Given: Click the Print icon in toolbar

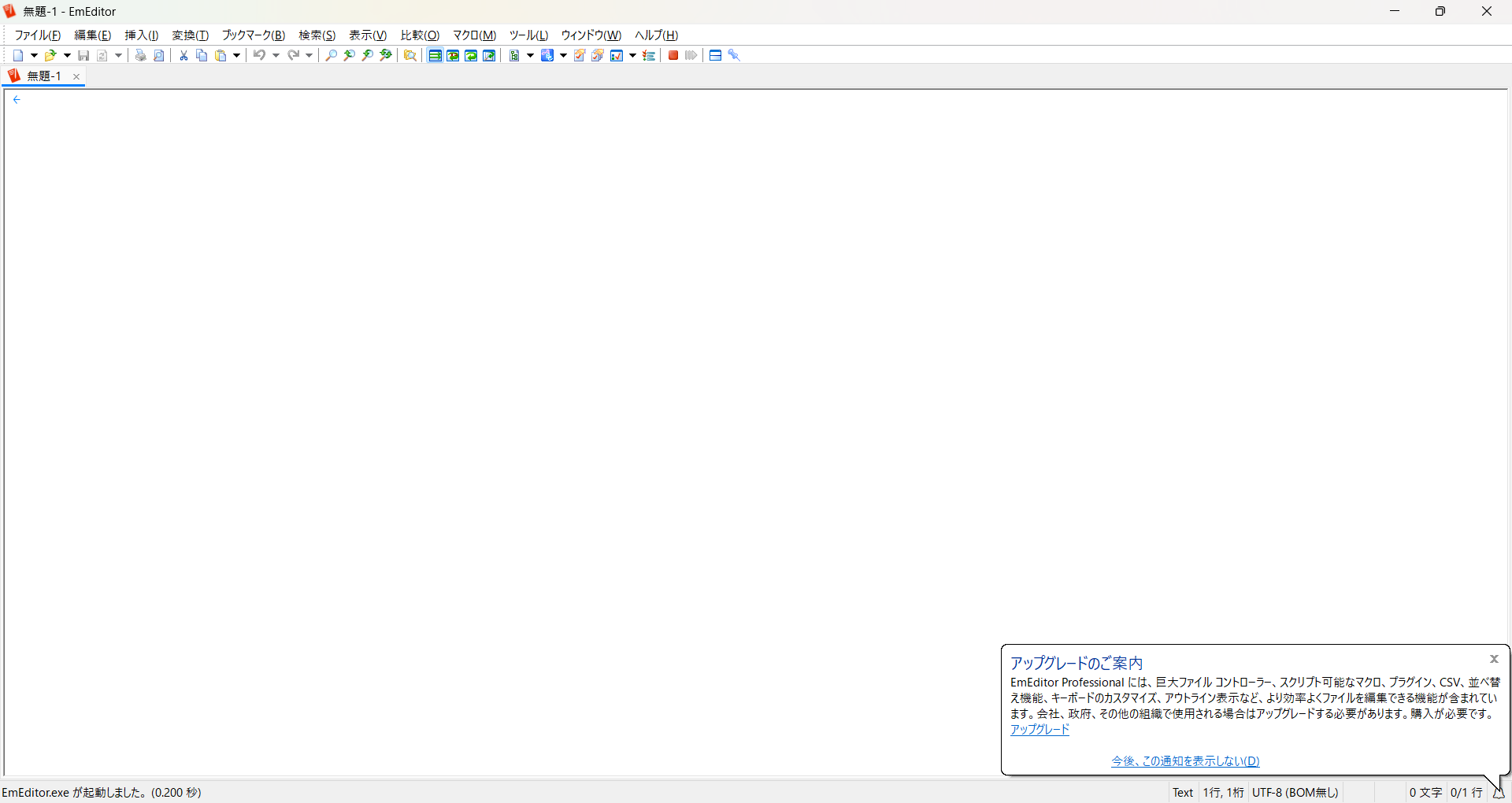Looking at the screenshot, I should [140, 55].
